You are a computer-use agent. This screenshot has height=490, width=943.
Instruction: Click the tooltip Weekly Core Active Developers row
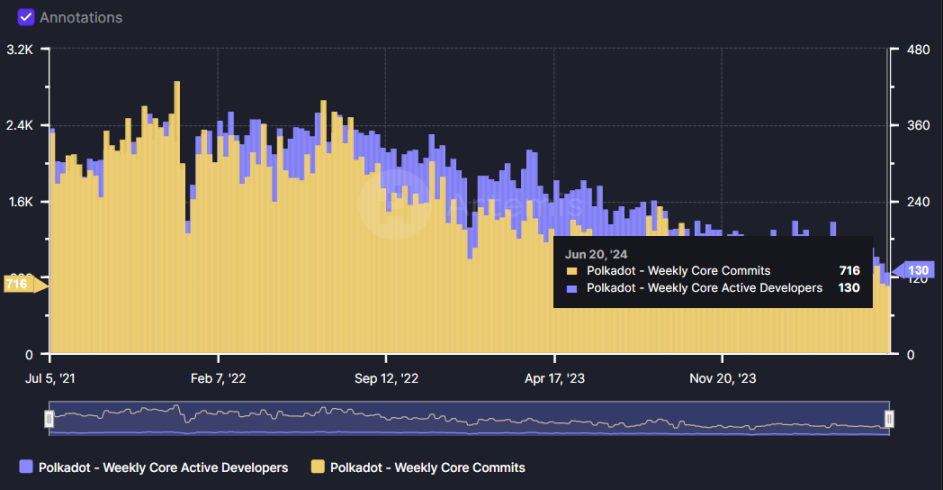click(713, 288)
